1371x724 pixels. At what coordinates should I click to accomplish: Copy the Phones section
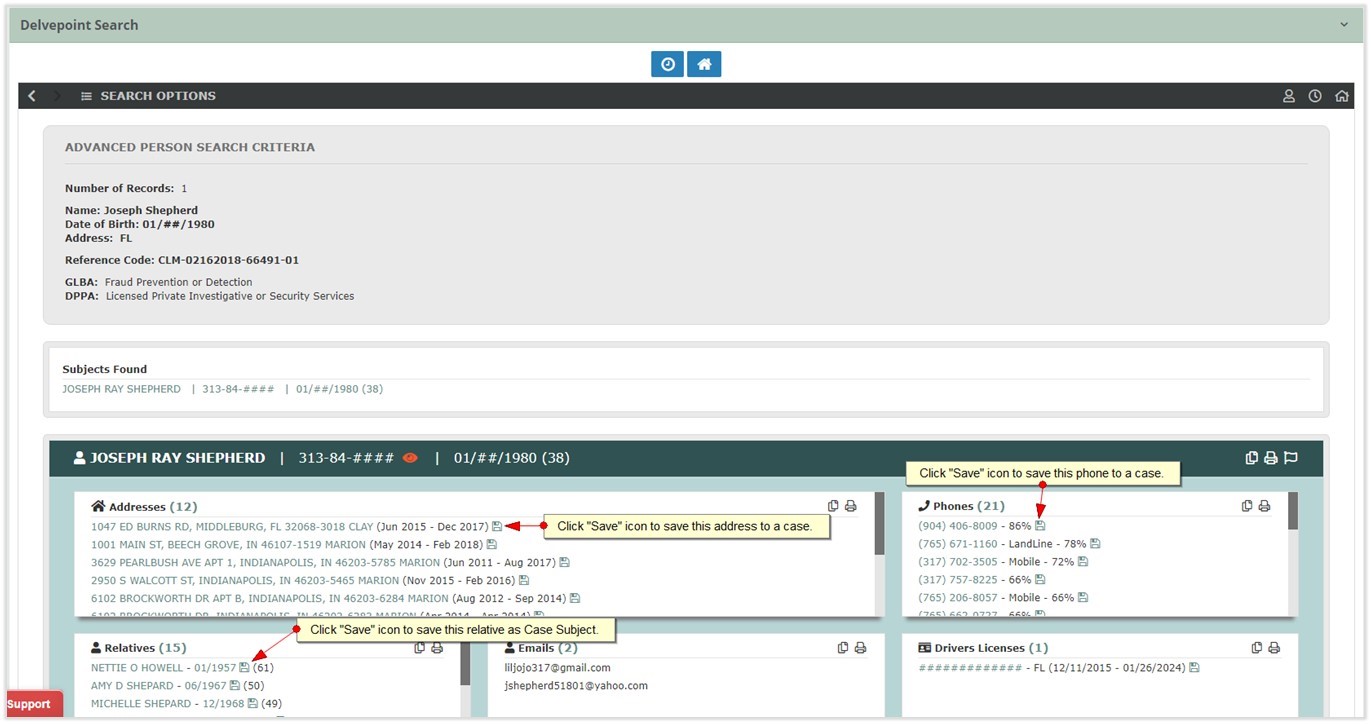click(x=1247, y=506)
